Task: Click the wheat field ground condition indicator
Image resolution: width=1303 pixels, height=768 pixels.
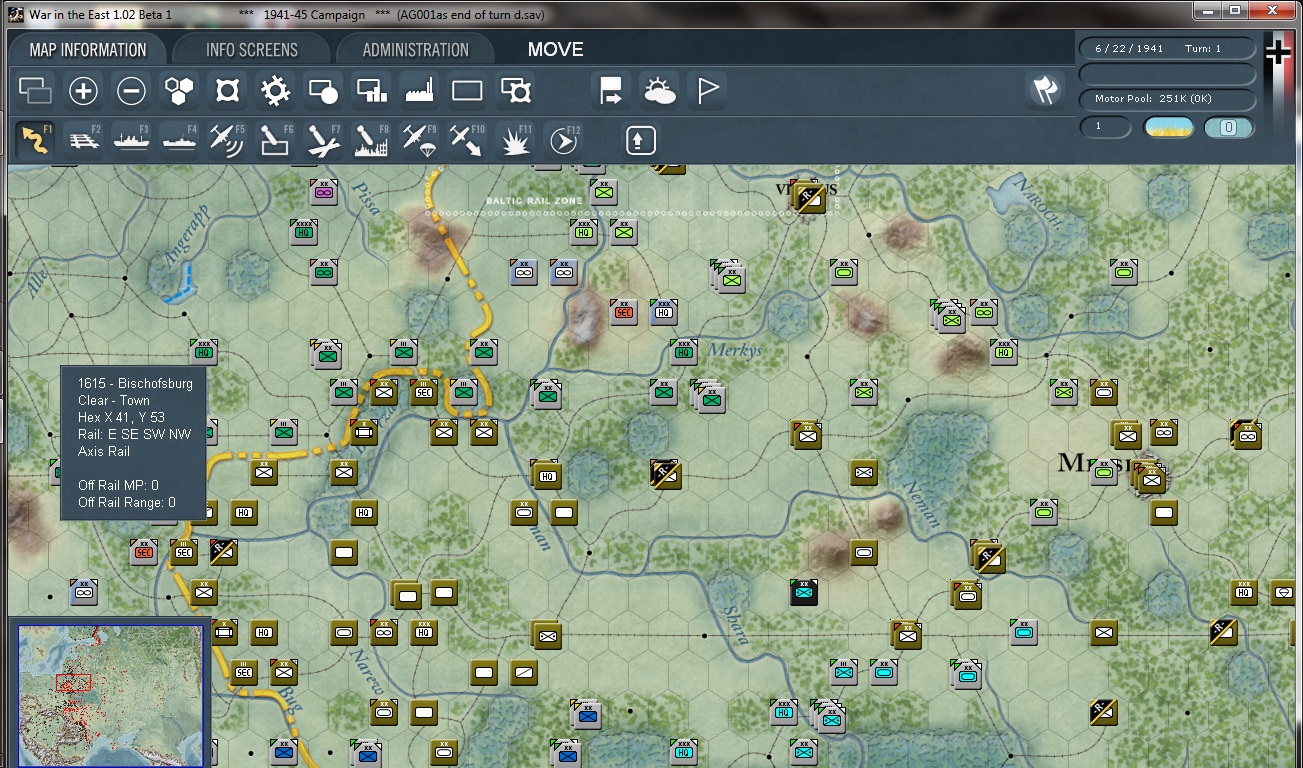Action: tap(1168, 128)
